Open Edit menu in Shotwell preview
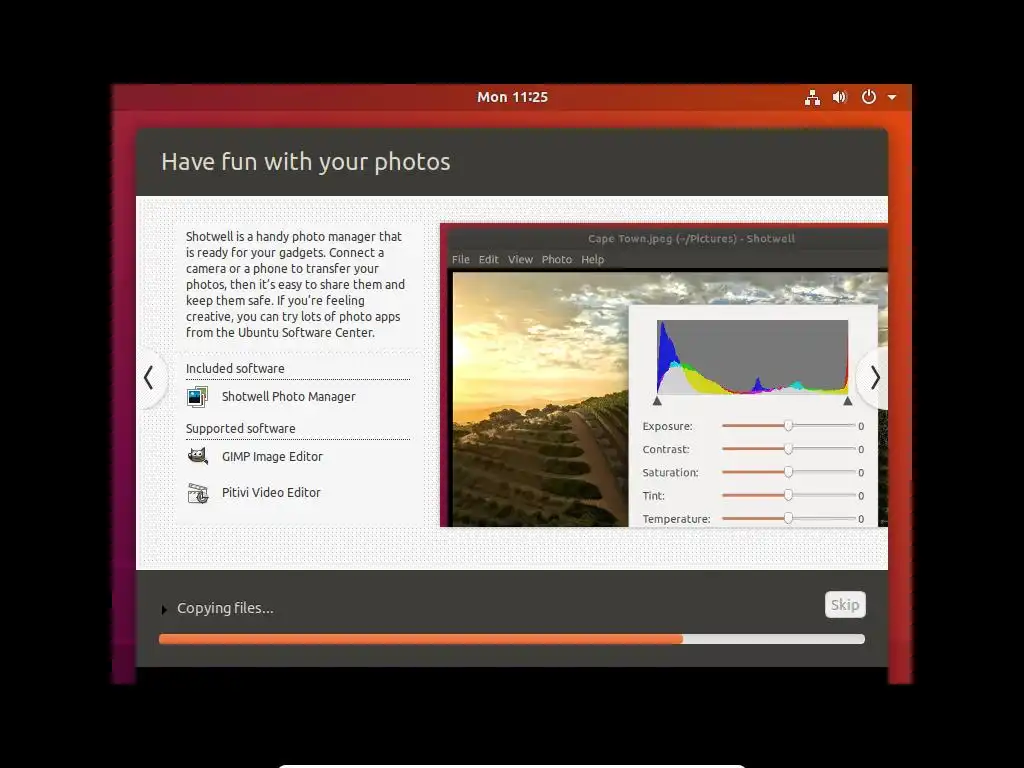The height and width of the screenshot is (768, 1024). click(x=488, y=259)
